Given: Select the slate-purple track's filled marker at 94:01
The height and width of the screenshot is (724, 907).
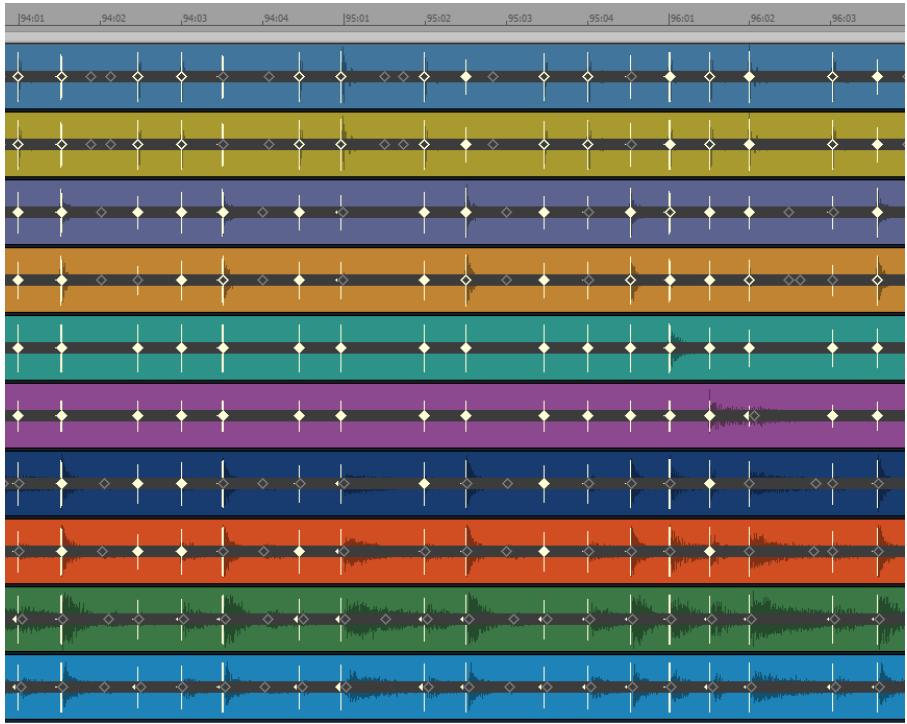Looking at the screenshot, I should 18,212.
